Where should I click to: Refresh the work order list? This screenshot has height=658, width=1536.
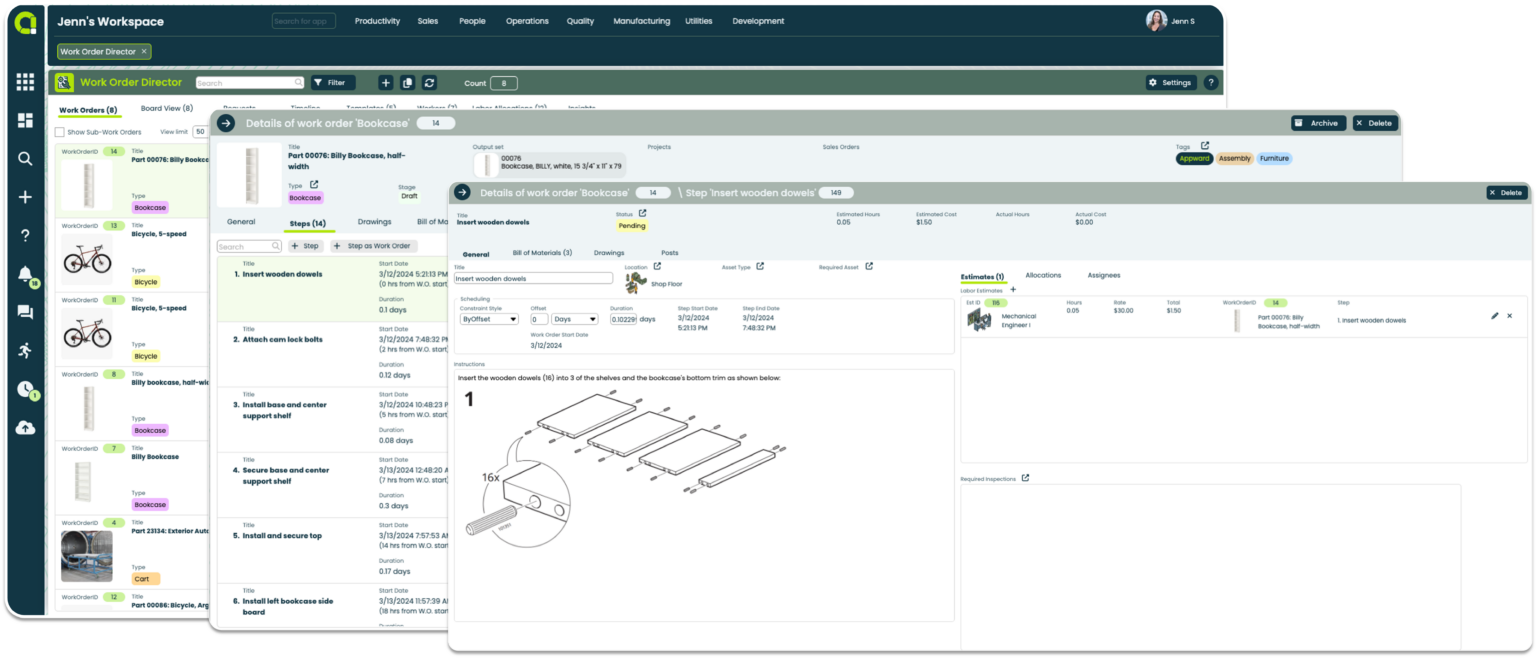coord(428,83)
